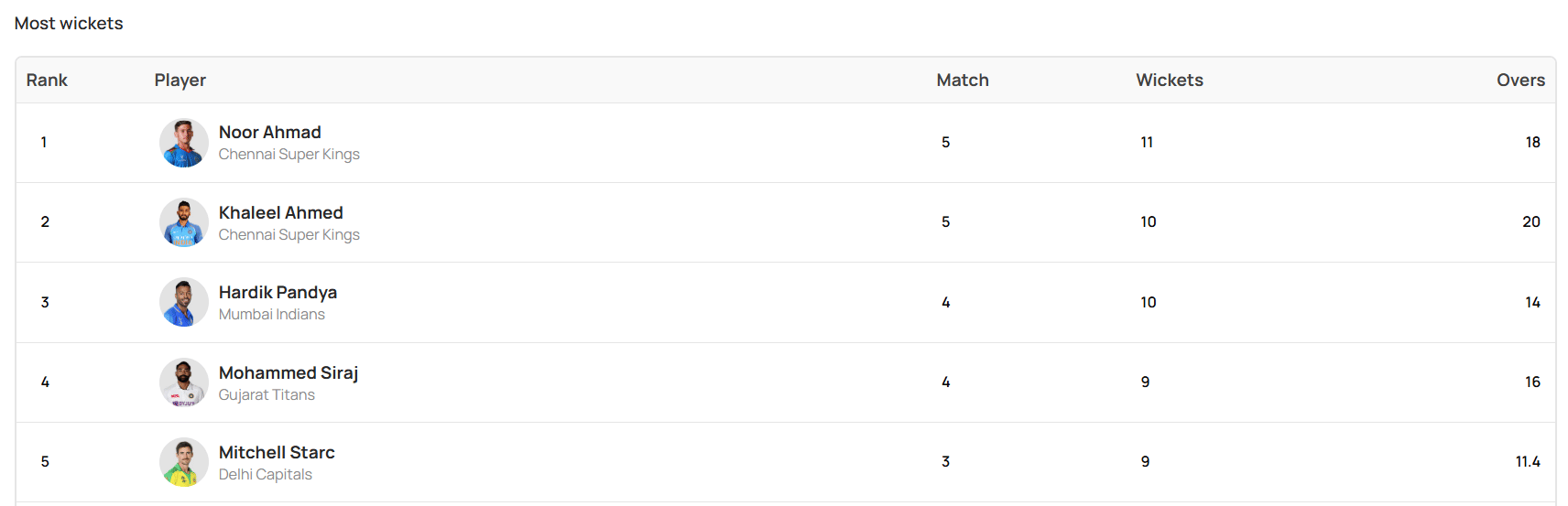Open Noor Ahmad player name link
The height and width of the screenshot is (506, 1568).
tap(269, 132)
